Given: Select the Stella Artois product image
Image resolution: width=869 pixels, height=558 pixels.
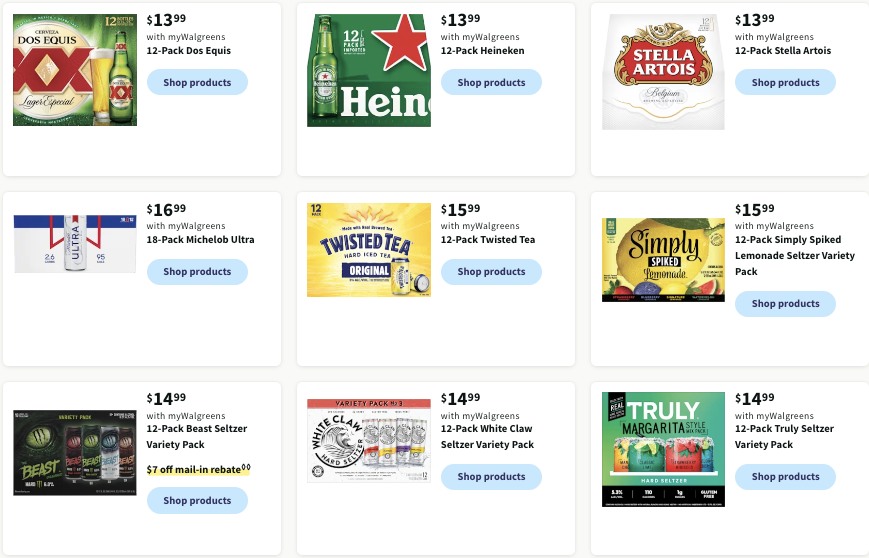Looking at the screenshot, I should click(x=663, y=72).
